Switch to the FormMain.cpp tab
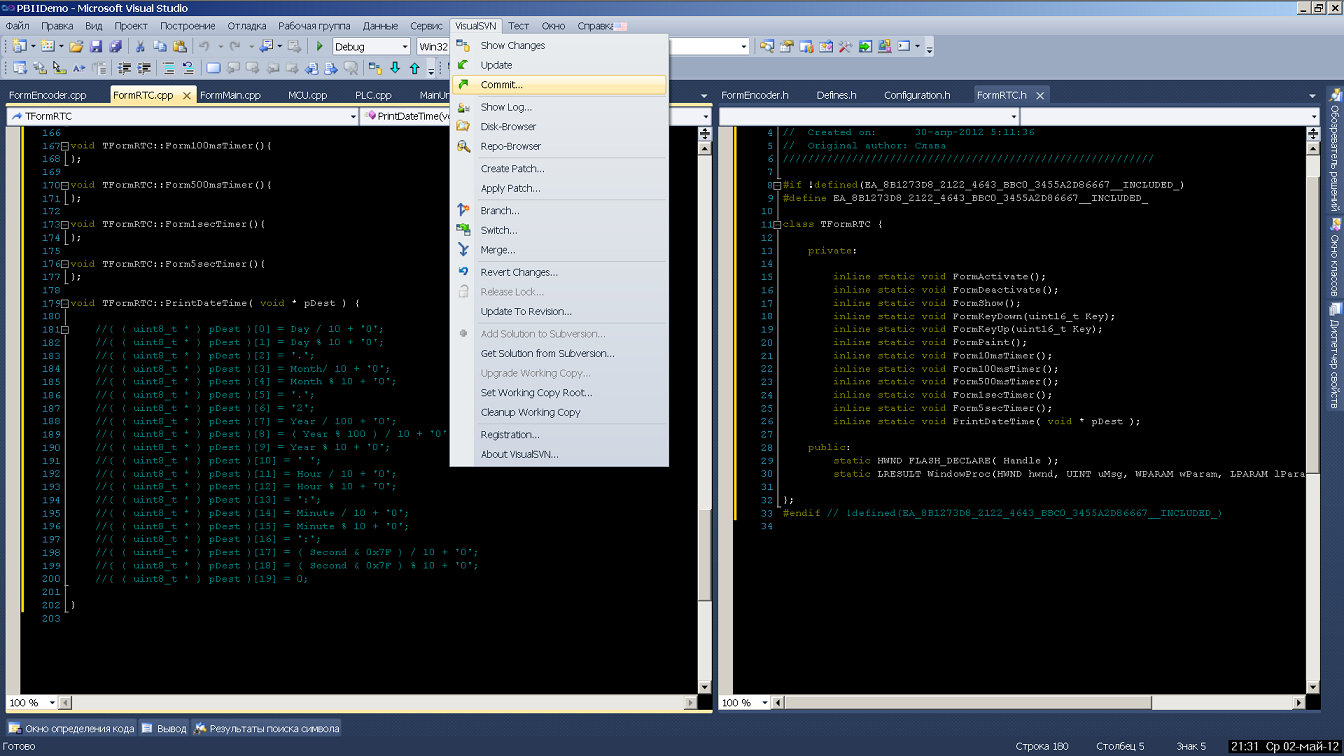Viewport: 1344px width, 756px height. (230, 95)
